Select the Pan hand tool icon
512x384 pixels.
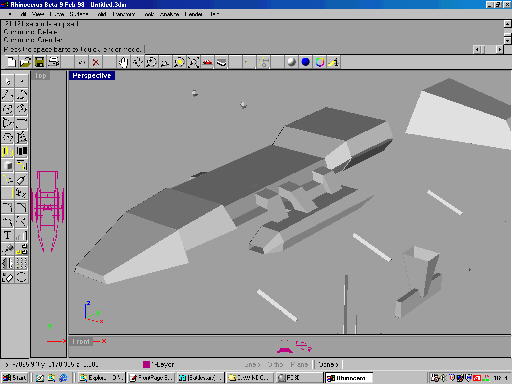click(123, 62)
